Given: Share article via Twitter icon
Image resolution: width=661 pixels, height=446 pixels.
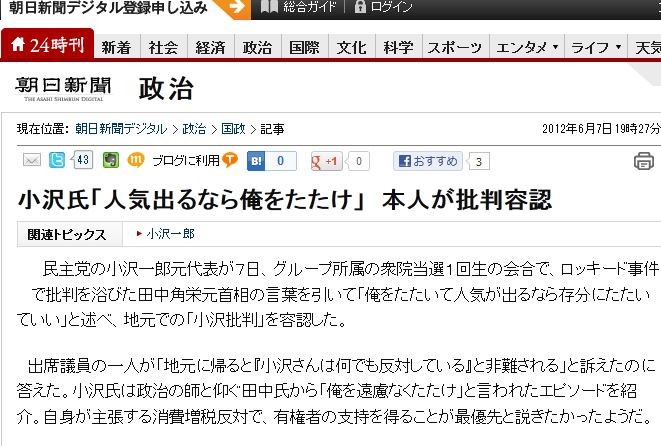Looking at the screenshot, I should point(57,160).
